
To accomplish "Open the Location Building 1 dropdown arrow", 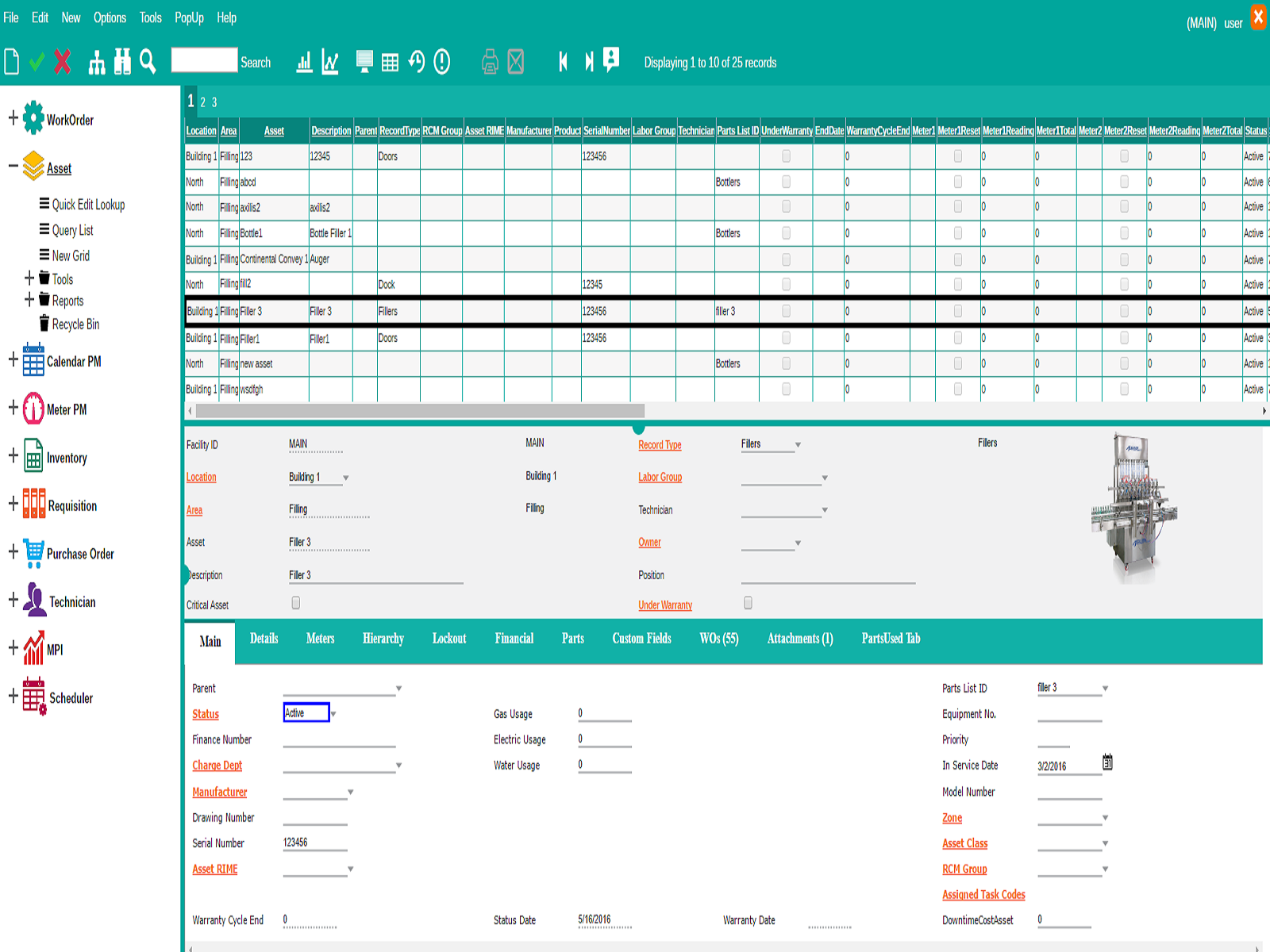I will tap(345, 478).
